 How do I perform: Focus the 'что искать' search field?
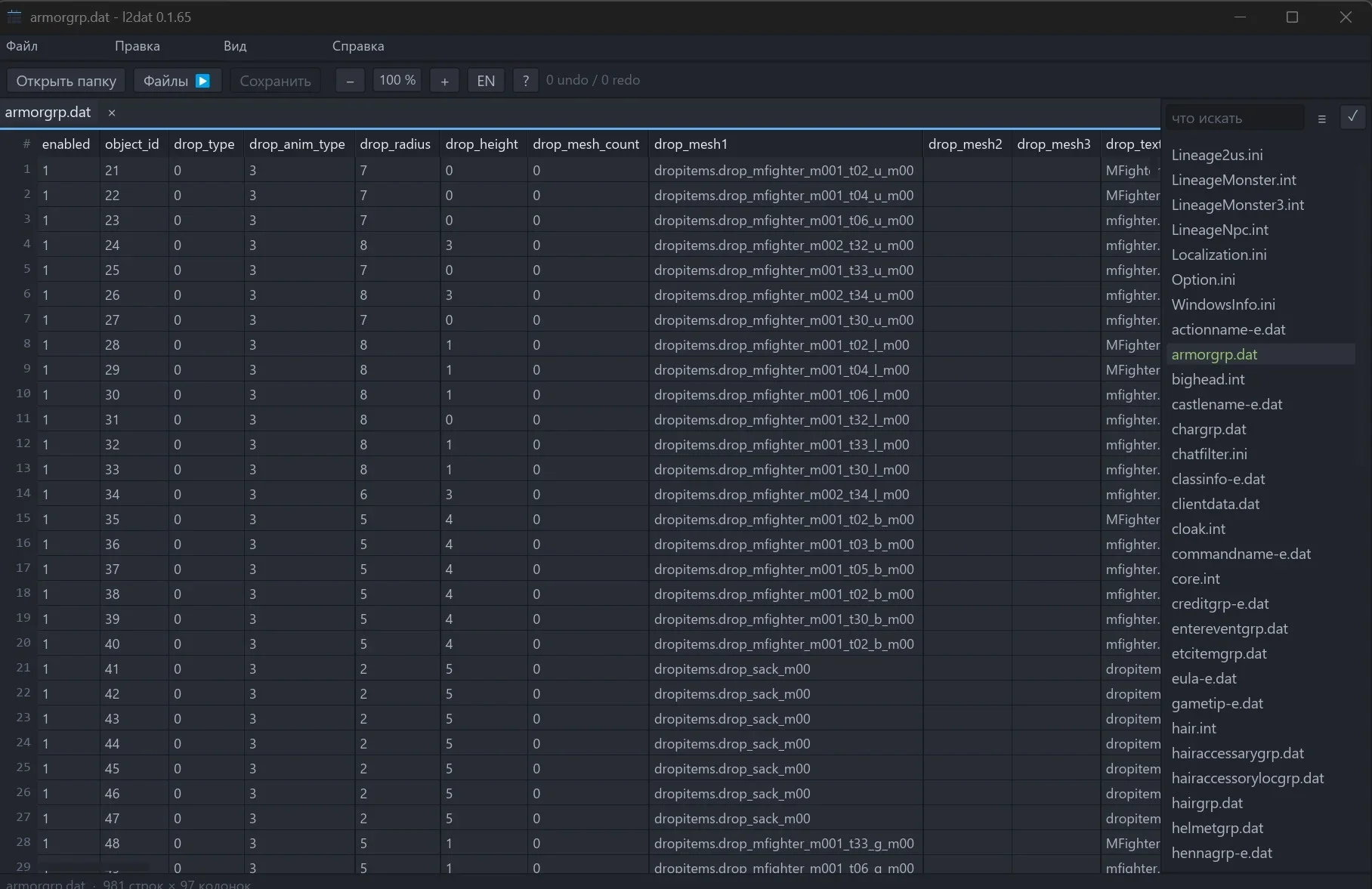click(1234, 119)
